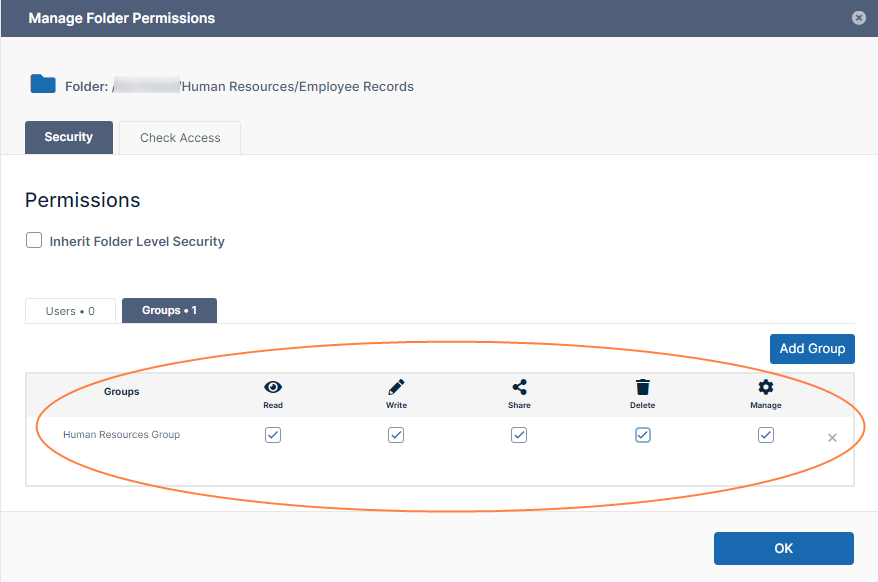Open the Users • 0 tab

click(x=70, y=311)
